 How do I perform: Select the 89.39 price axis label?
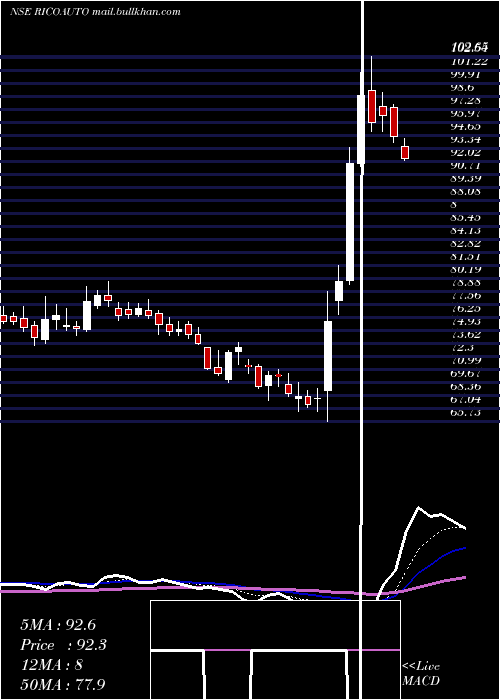point(467,178)
